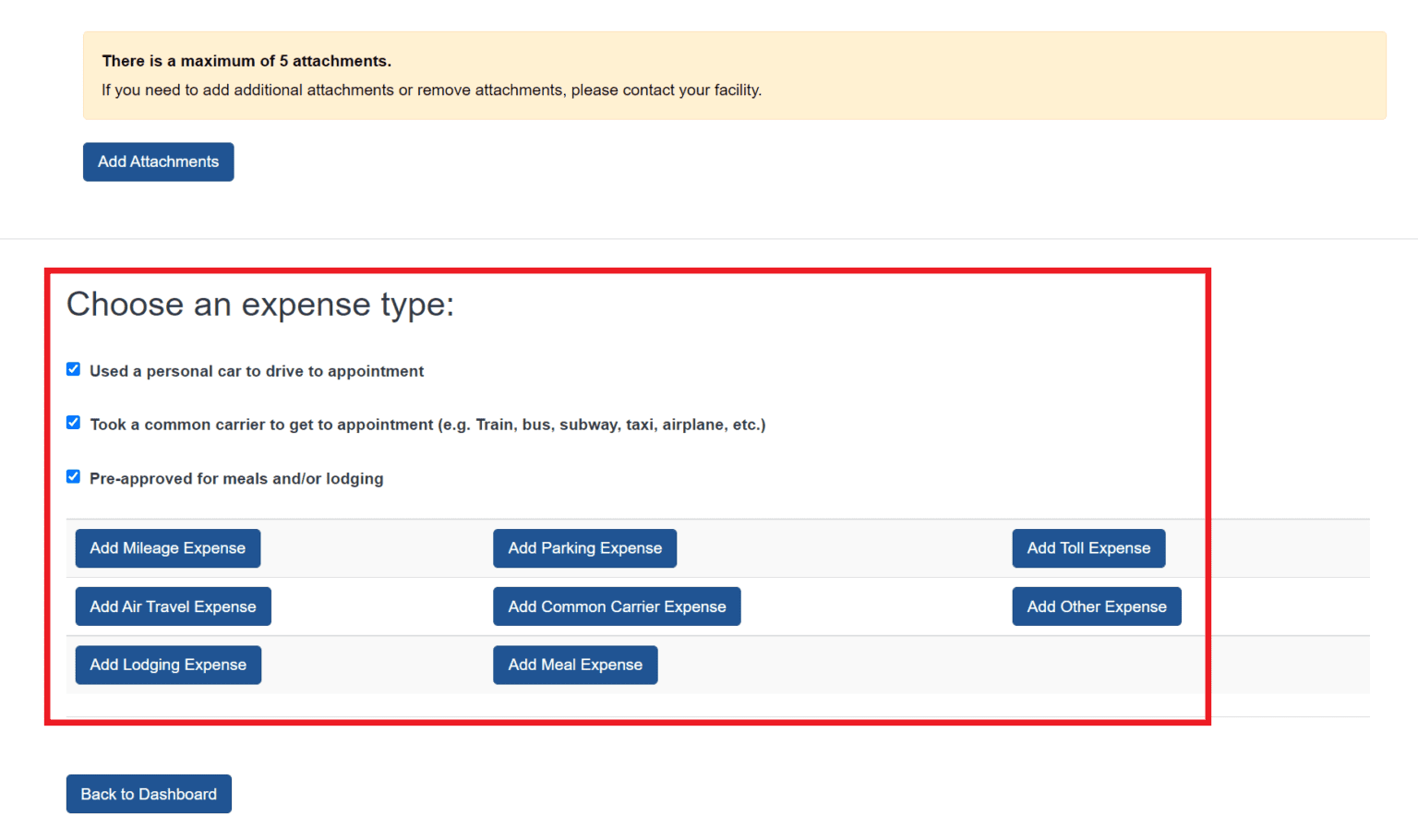Click Add Lodging Expense

168,665
